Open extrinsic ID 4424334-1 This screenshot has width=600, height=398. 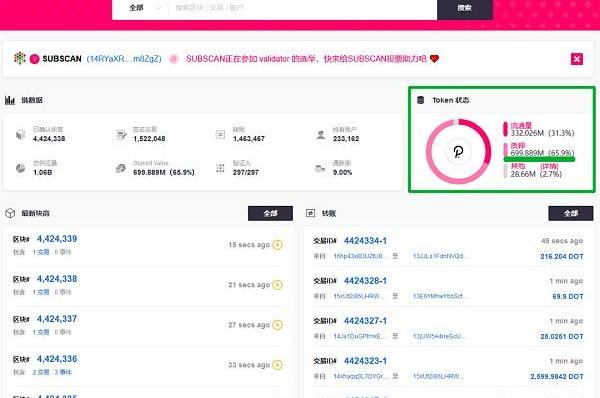365,241
